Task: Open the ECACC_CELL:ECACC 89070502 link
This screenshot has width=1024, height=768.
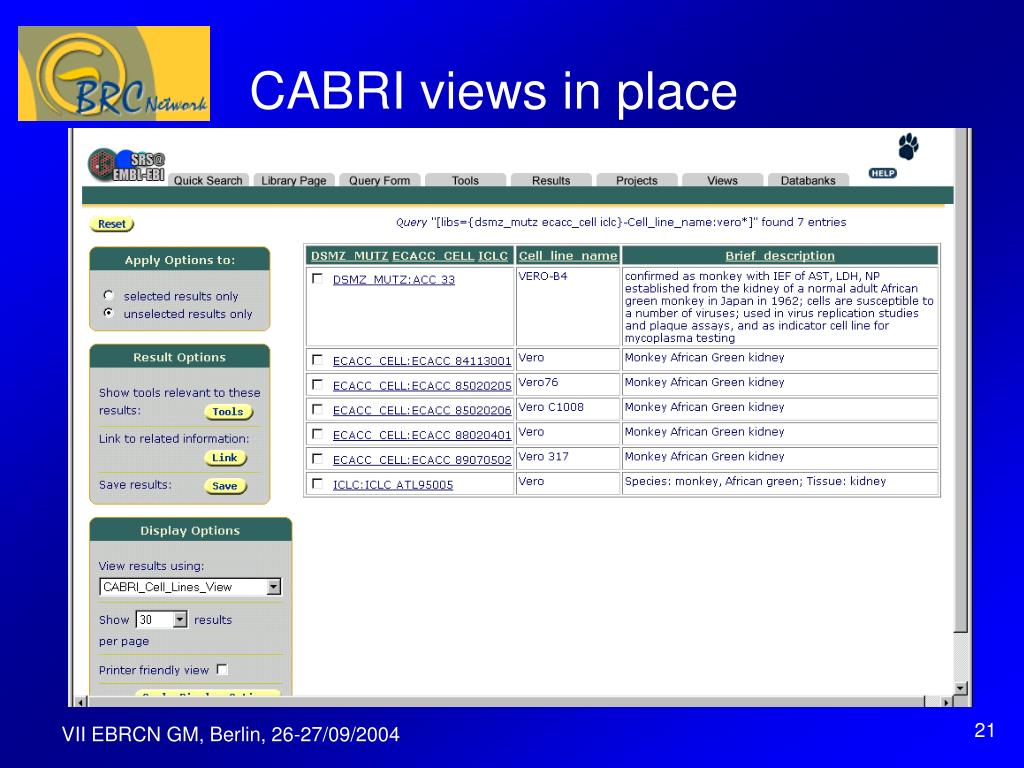Action: [422, 460]
